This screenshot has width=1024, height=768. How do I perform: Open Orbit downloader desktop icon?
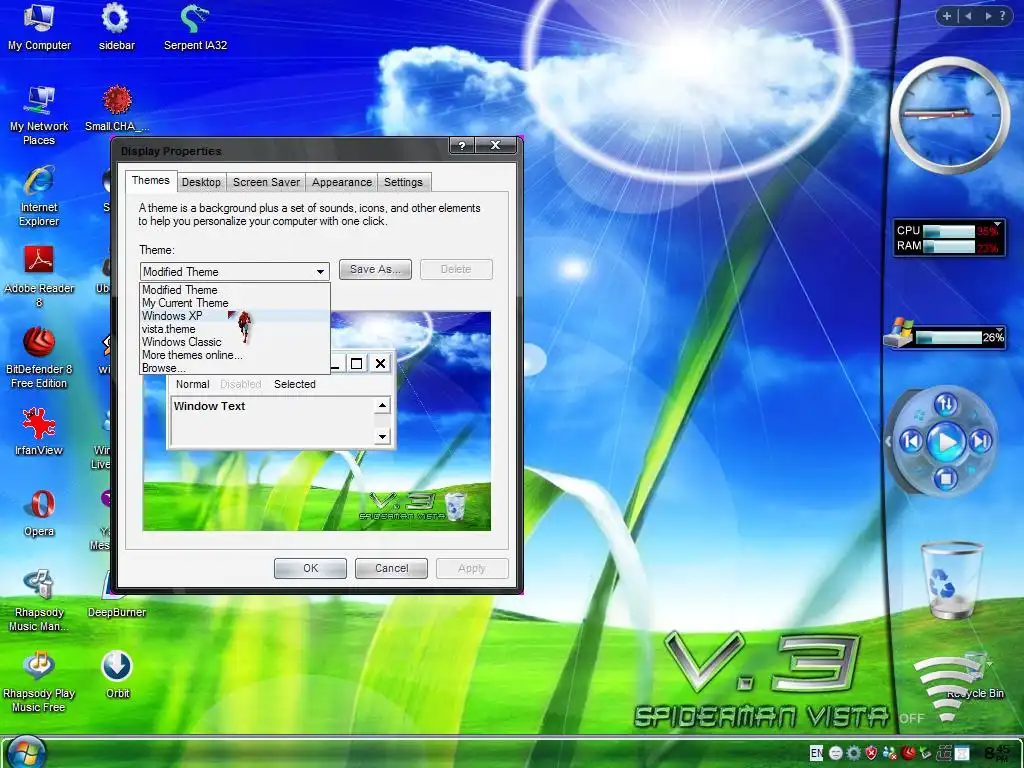(x=117, y=675)
